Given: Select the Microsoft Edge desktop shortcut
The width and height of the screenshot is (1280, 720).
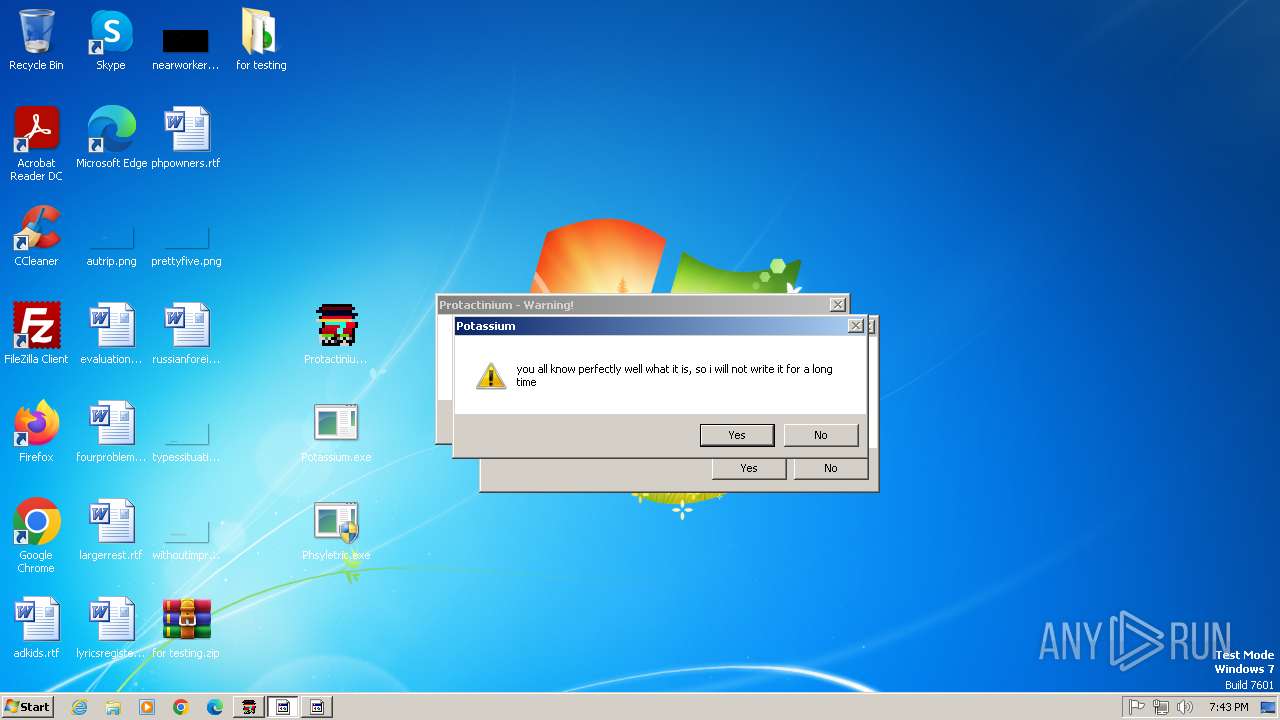Looking at the screenshot, I should tap(111, 138).
